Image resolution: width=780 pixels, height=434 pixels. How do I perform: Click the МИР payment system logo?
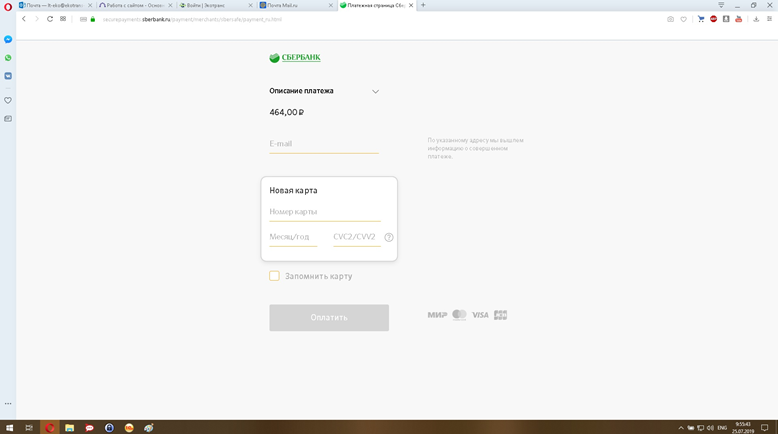pos(437,315)
